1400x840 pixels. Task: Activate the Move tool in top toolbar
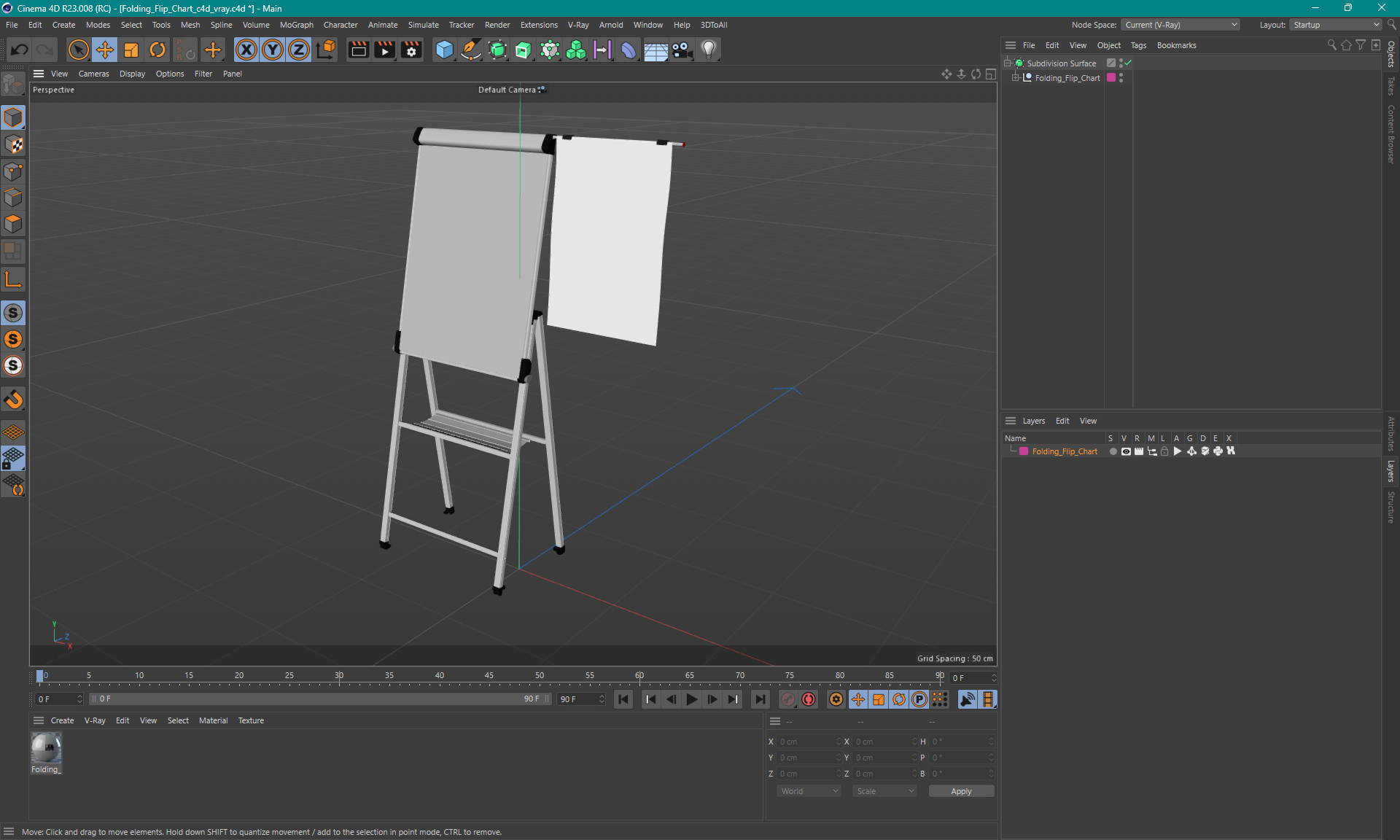[104, 50]
